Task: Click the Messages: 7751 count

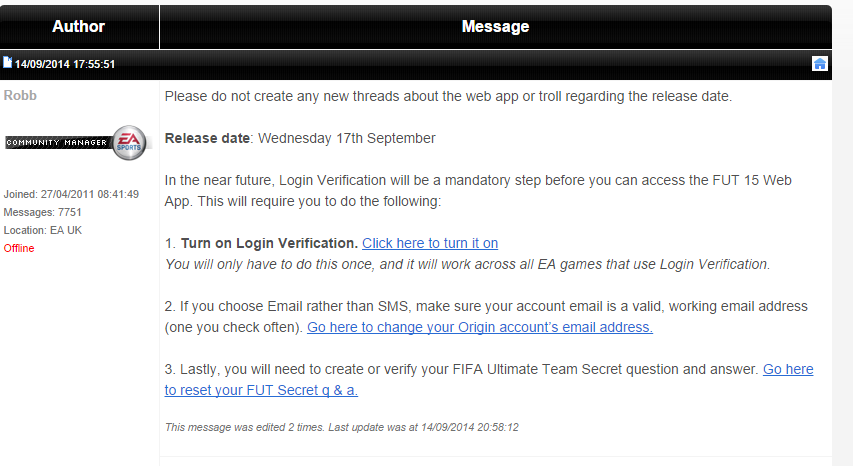Action: tap(42, 212)
